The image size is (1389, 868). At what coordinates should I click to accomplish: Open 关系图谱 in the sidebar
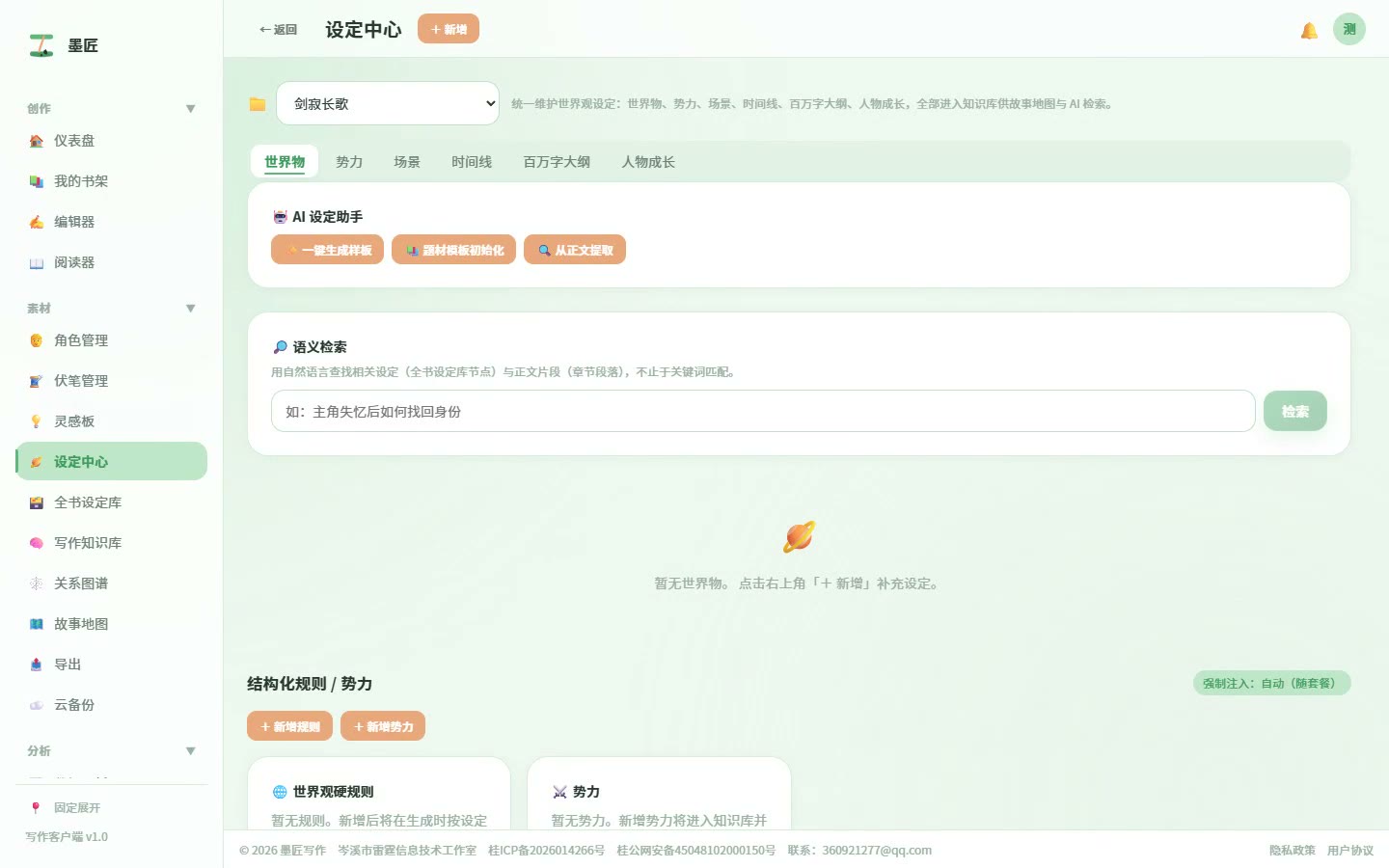pyautogui.click(x=111, y=583)
